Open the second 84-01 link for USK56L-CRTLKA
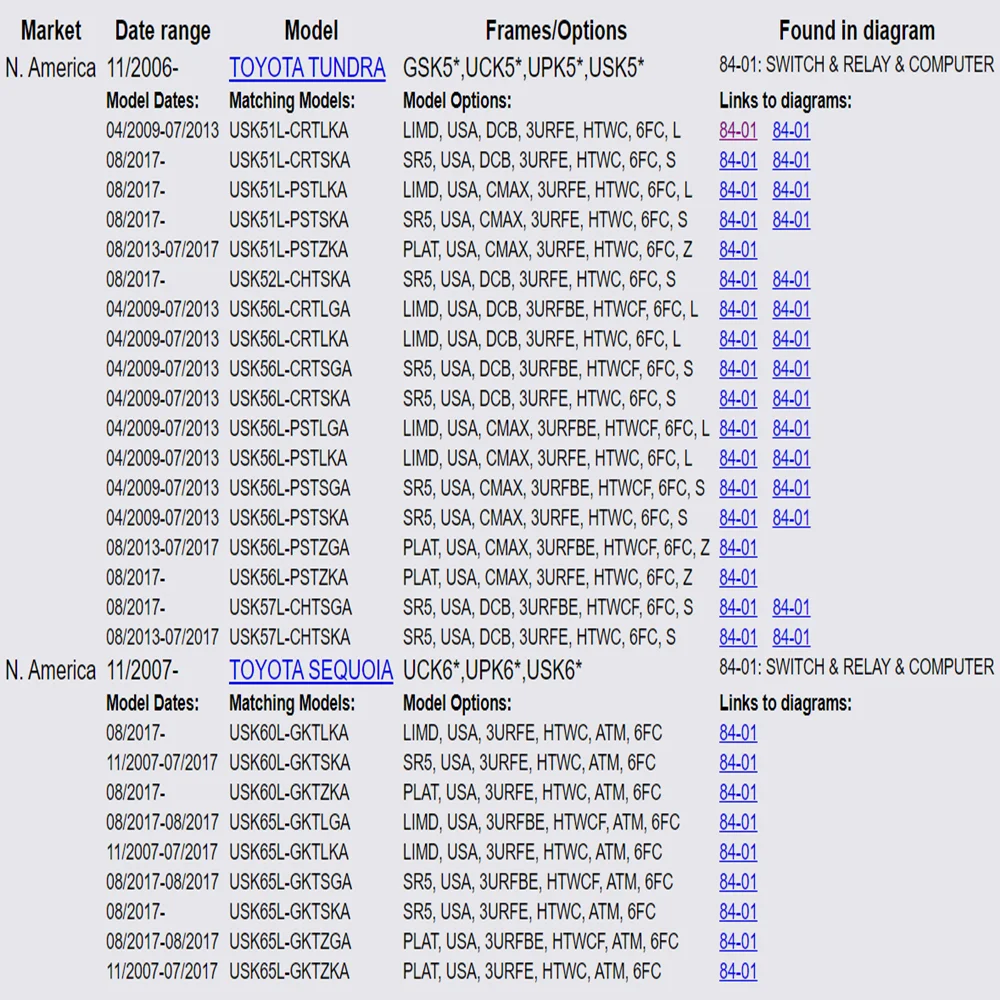1000x1000 pixels. pyautogui.click(x=791, y=339)
